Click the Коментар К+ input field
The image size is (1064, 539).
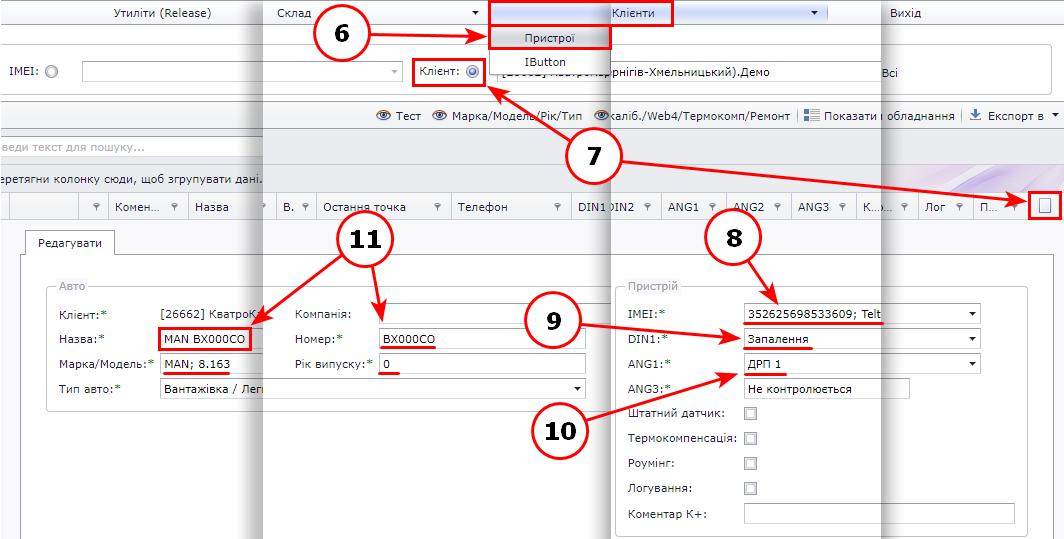pos(879,513)
